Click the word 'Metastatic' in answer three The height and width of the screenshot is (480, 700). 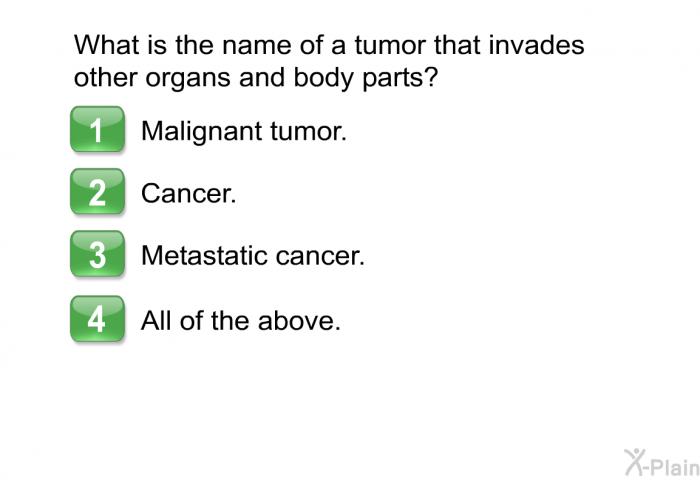click(204, 256)
